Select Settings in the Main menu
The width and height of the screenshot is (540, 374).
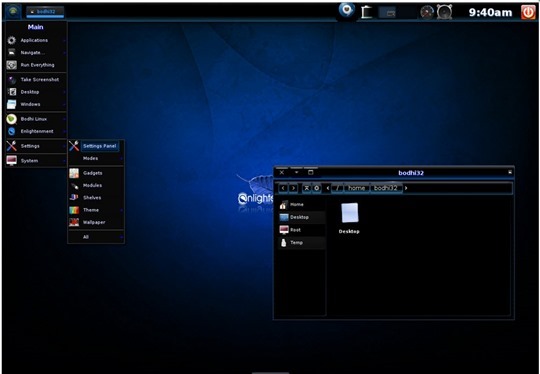(x=36, y=146)
